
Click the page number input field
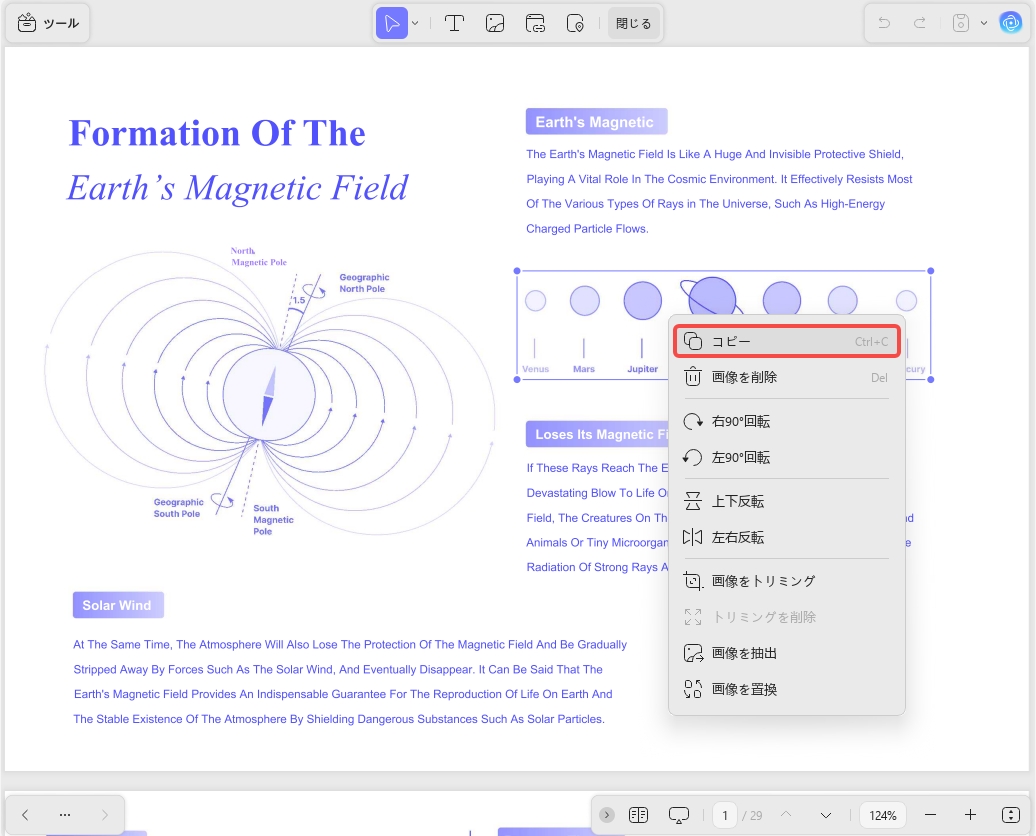coord(725,815)
